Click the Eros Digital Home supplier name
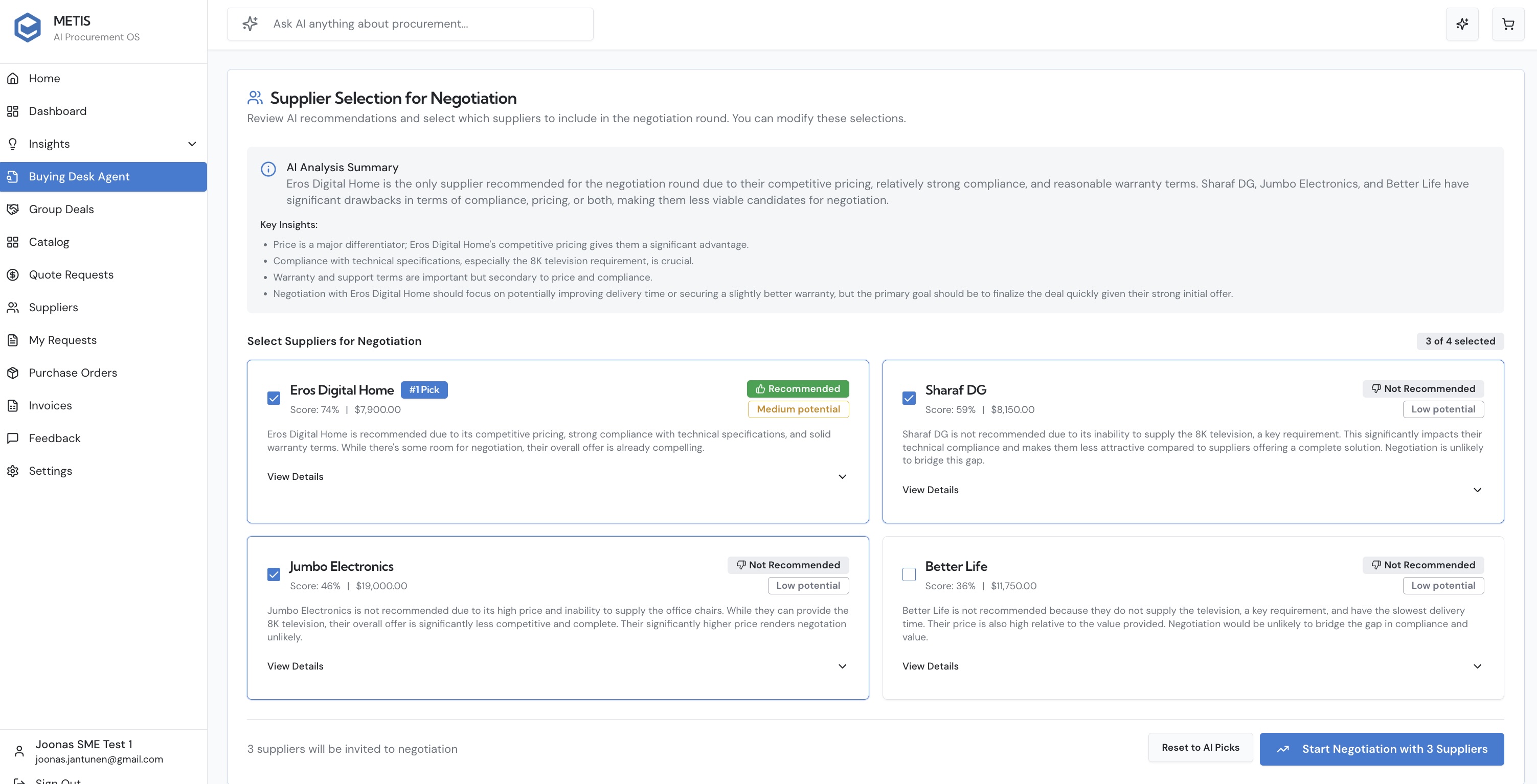The height and width of the screenshot is (784, 1537). [342, 390]
